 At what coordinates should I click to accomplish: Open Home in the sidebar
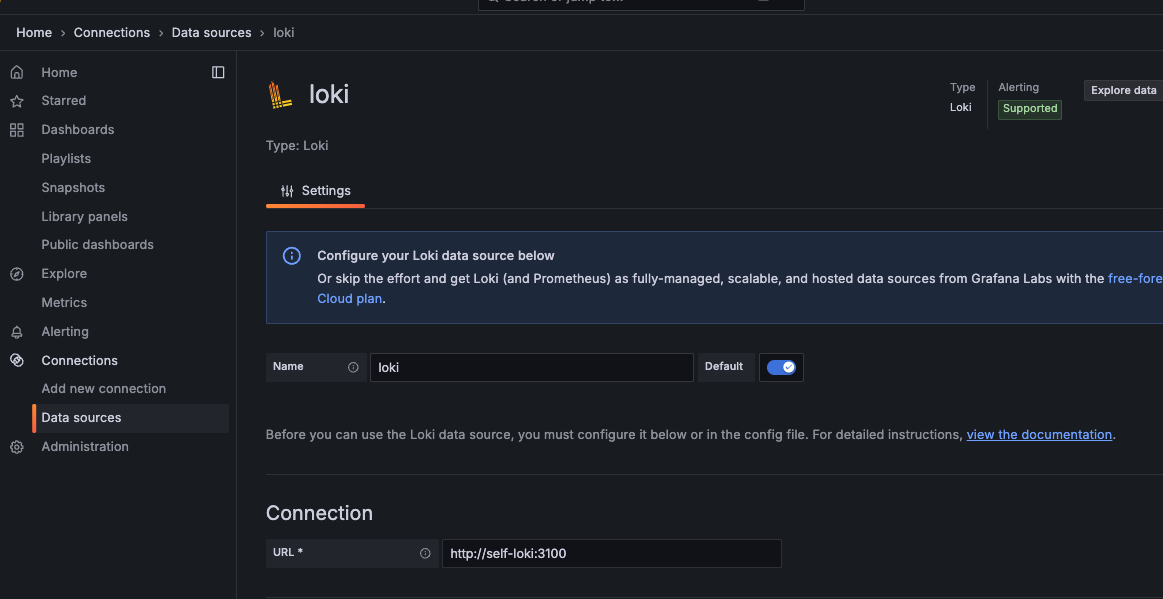(x=59, y=73)
